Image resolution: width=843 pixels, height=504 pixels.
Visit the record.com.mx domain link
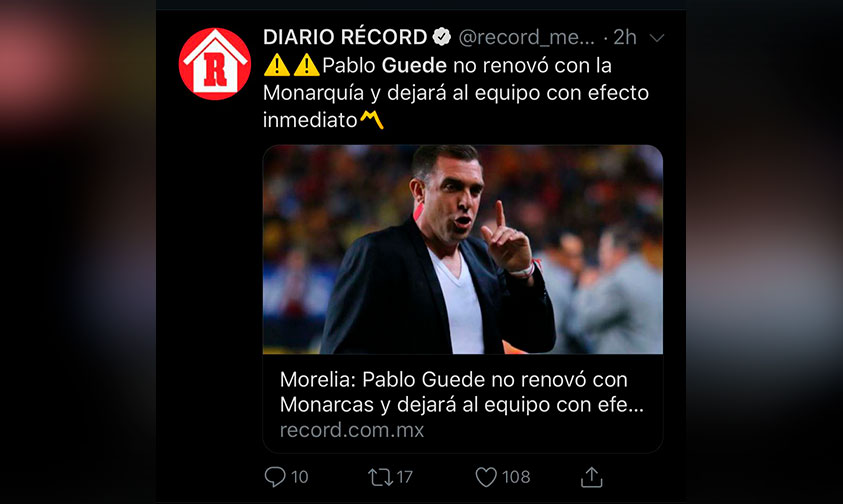coord(352,430)
